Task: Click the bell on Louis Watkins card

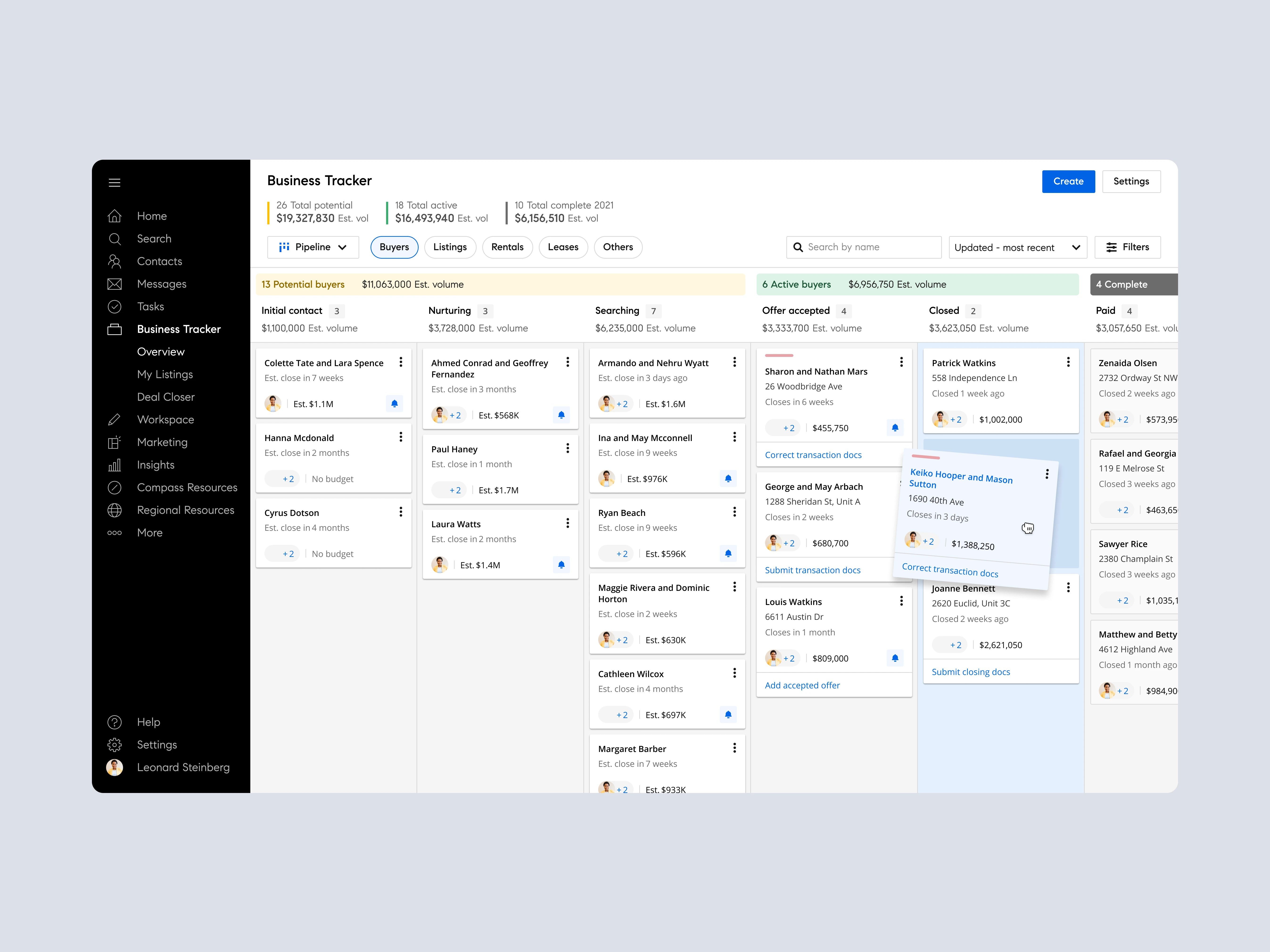Action: (x=895, y=658)
